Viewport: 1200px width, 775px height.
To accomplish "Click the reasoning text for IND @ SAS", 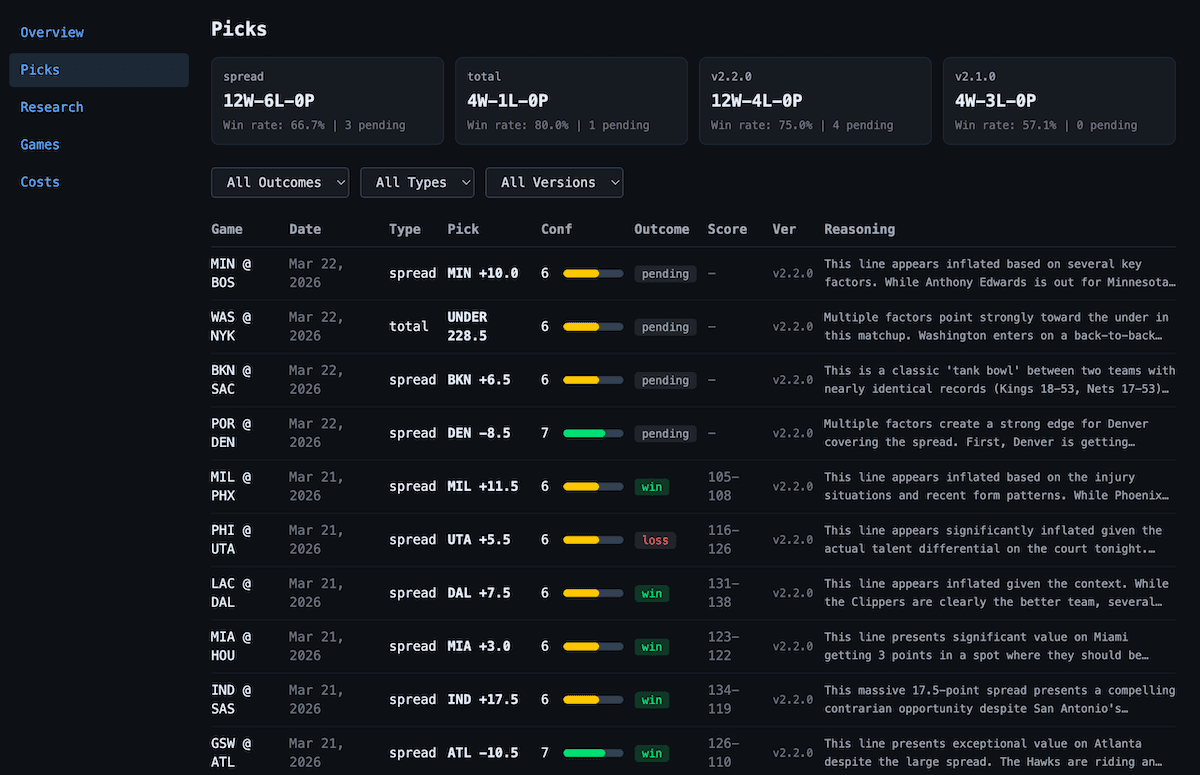I will pos(1000,699).
